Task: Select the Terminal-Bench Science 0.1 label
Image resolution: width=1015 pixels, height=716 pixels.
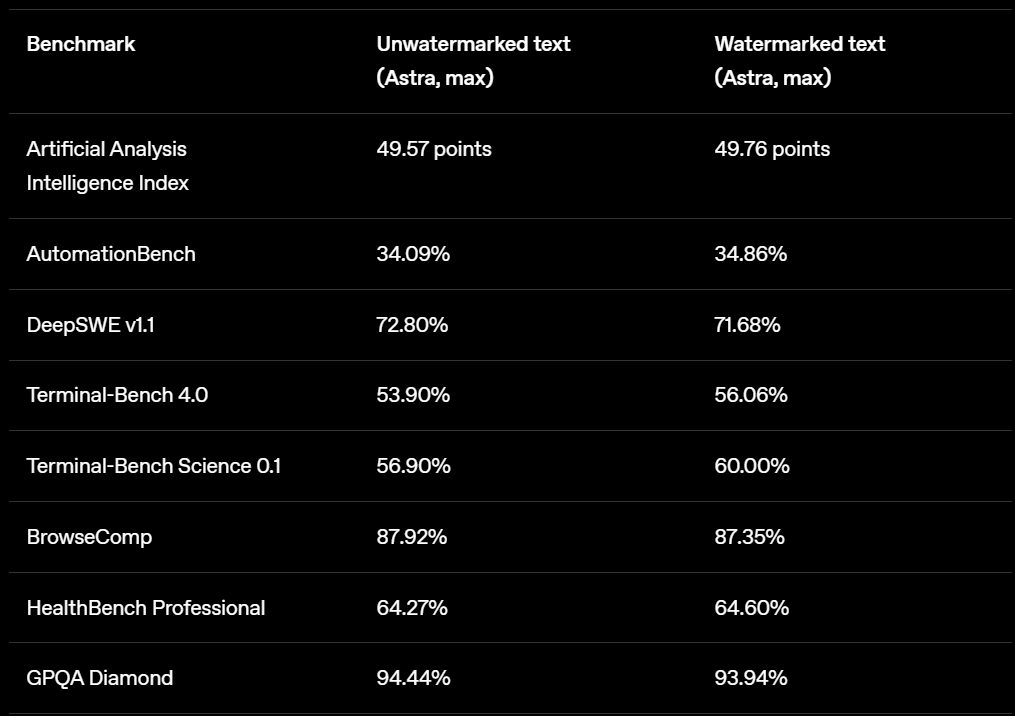Action: click(154, 466)
